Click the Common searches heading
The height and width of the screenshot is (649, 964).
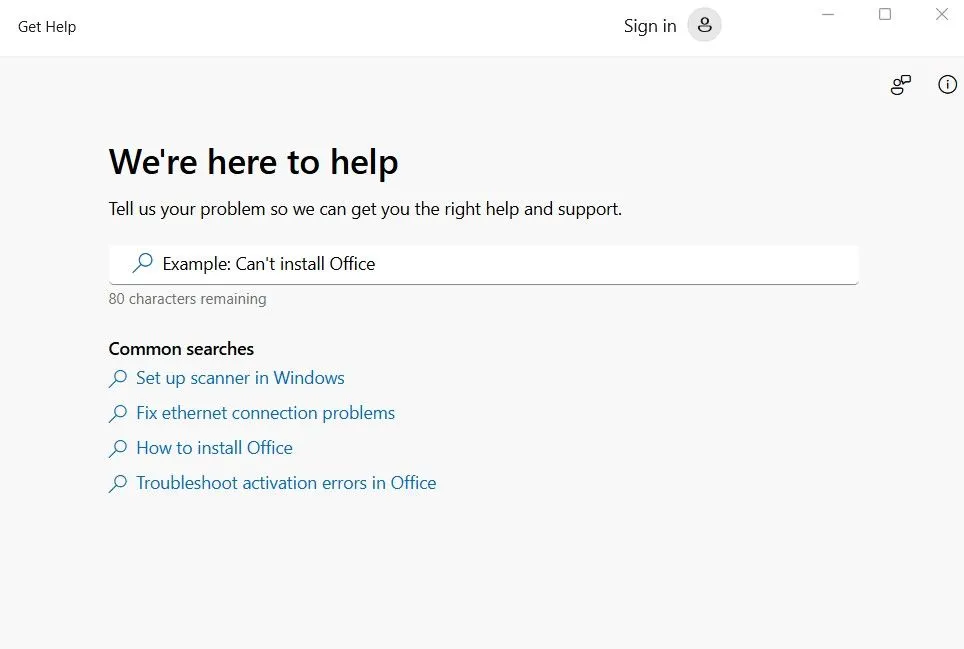click(181, 349)
